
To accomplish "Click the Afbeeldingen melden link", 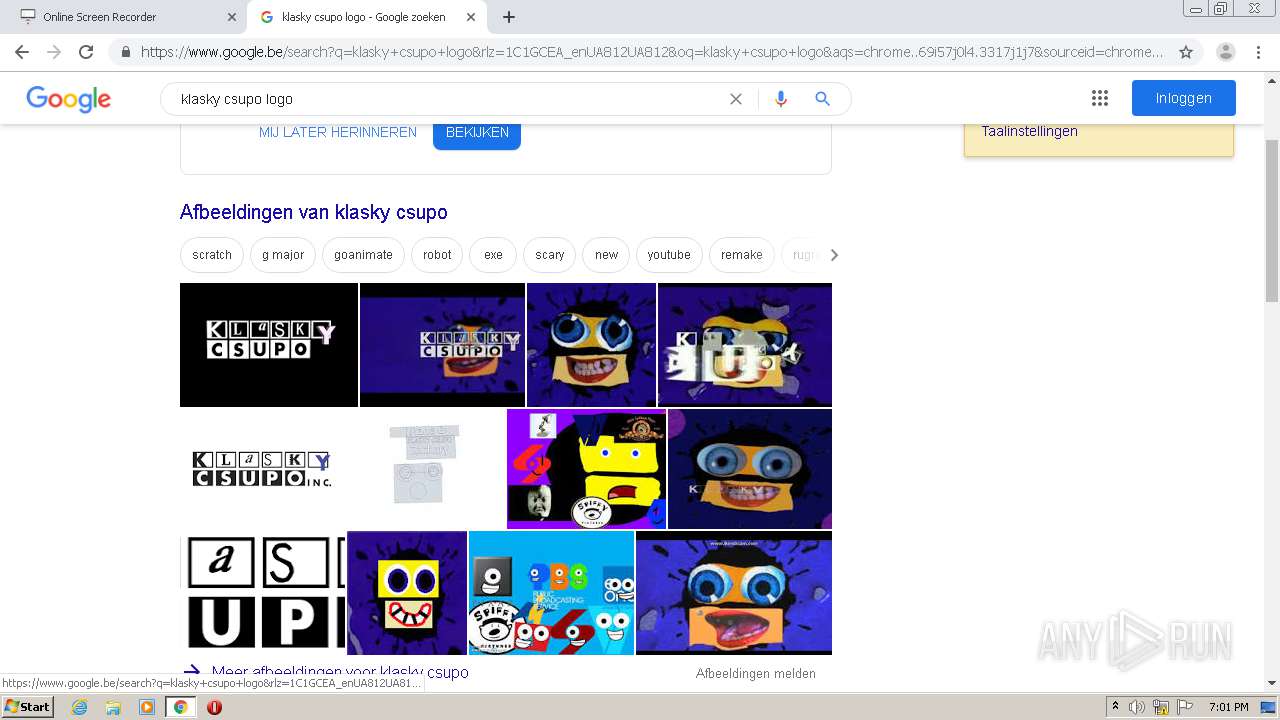I will coord(756,673).
